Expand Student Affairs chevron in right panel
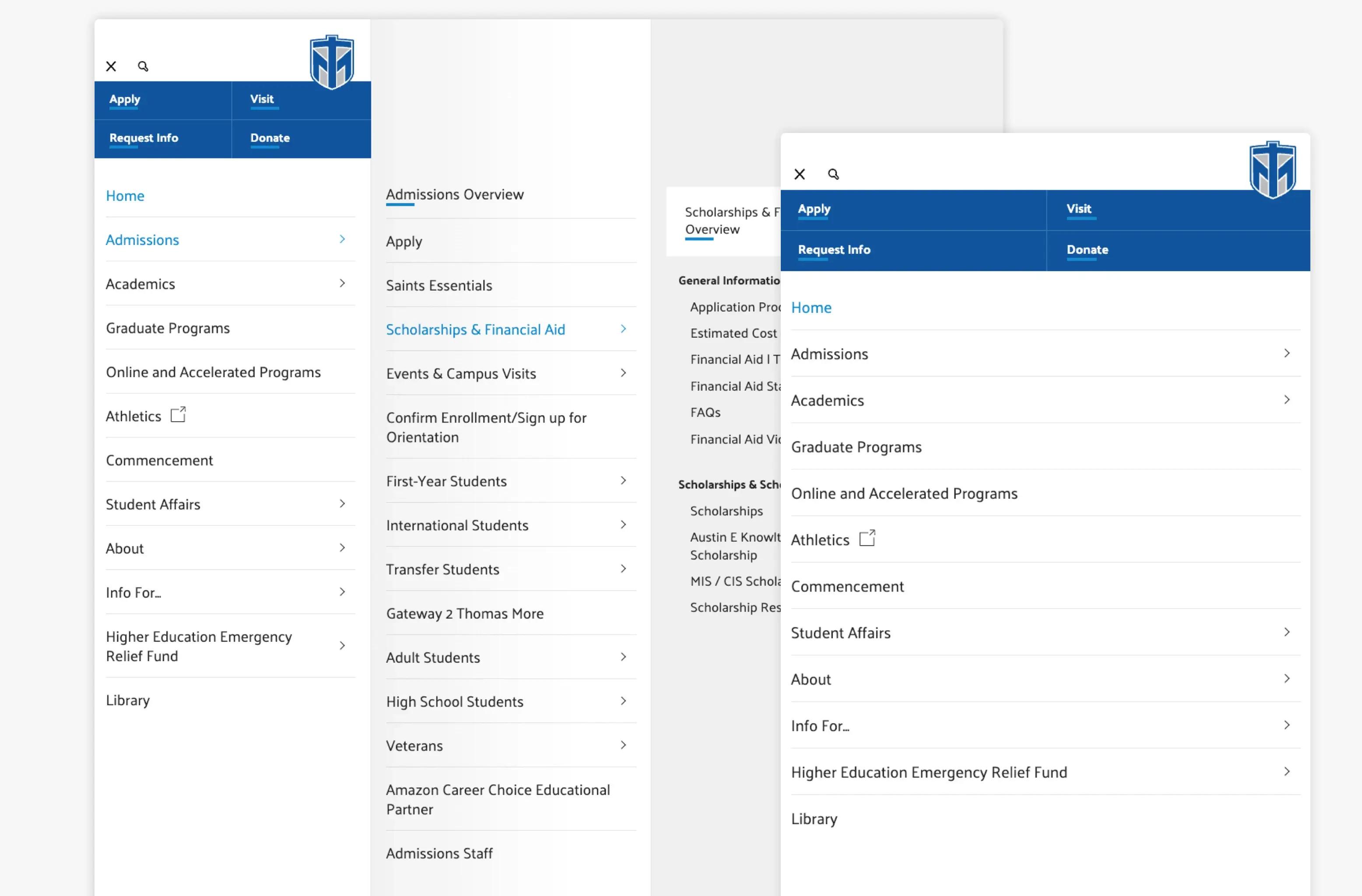Viewport: 1362px width, 896px height. click(x=1287, y=632)
